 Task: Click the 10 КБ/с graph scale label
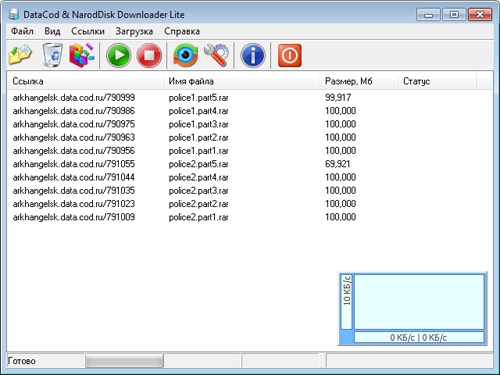(x=347, y=290)
